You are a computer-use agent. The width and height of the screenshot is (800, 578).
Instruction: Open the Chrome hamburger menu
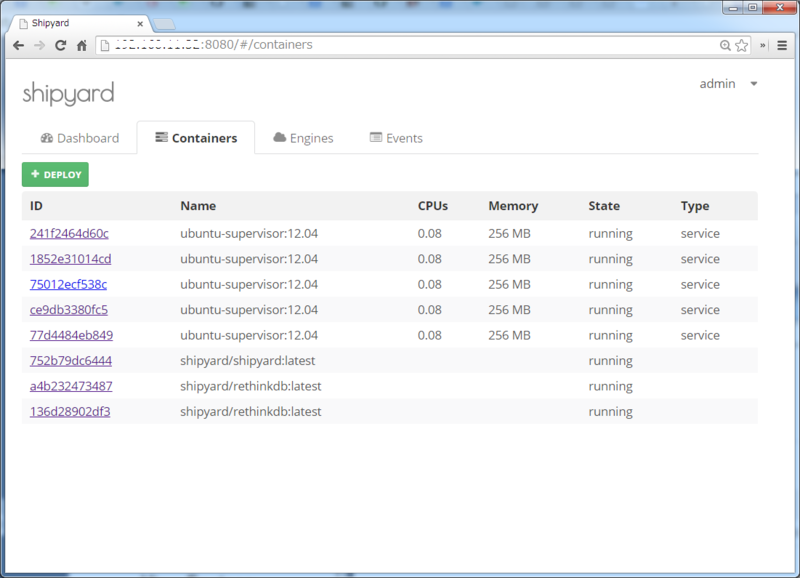point(782,45)
